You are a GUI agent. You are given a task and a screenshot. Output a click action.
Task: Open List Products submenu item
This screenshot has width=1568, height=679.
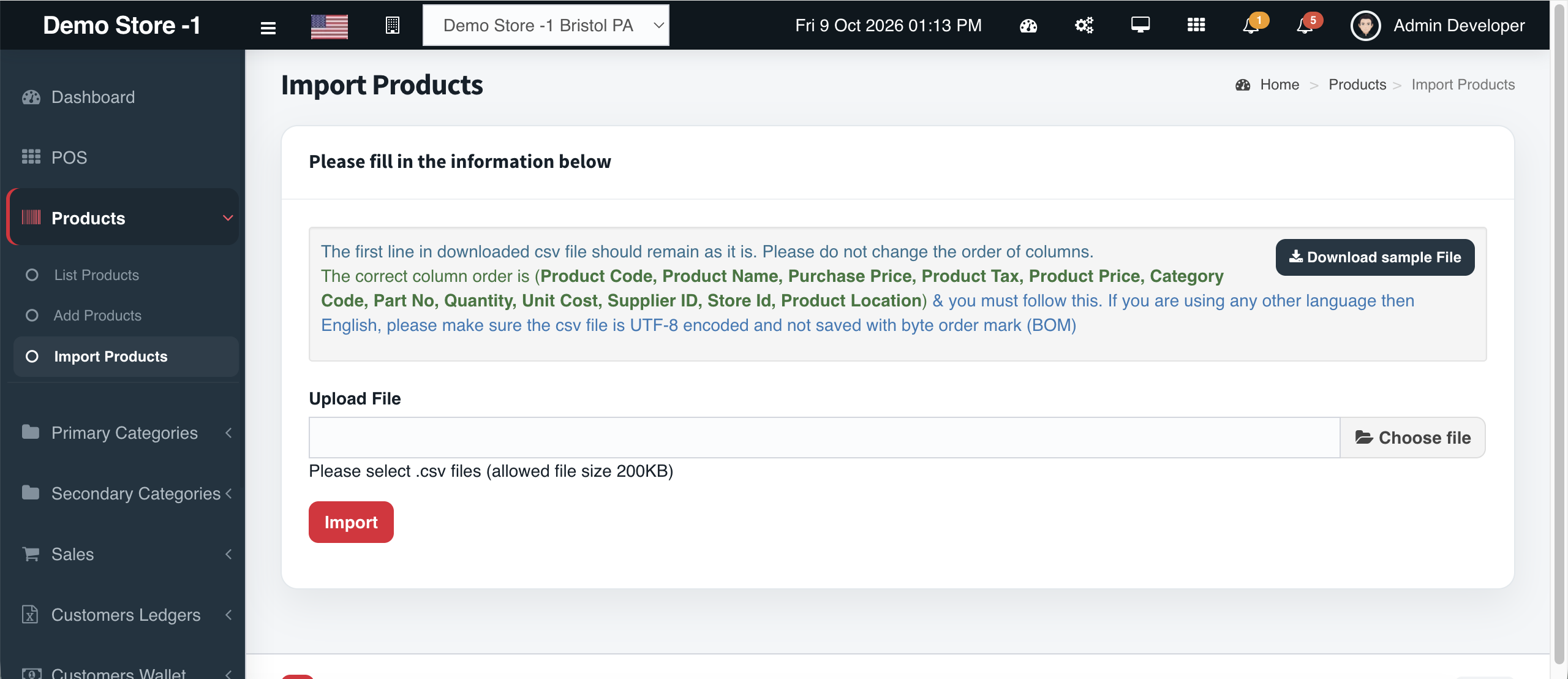coord(126,275)
